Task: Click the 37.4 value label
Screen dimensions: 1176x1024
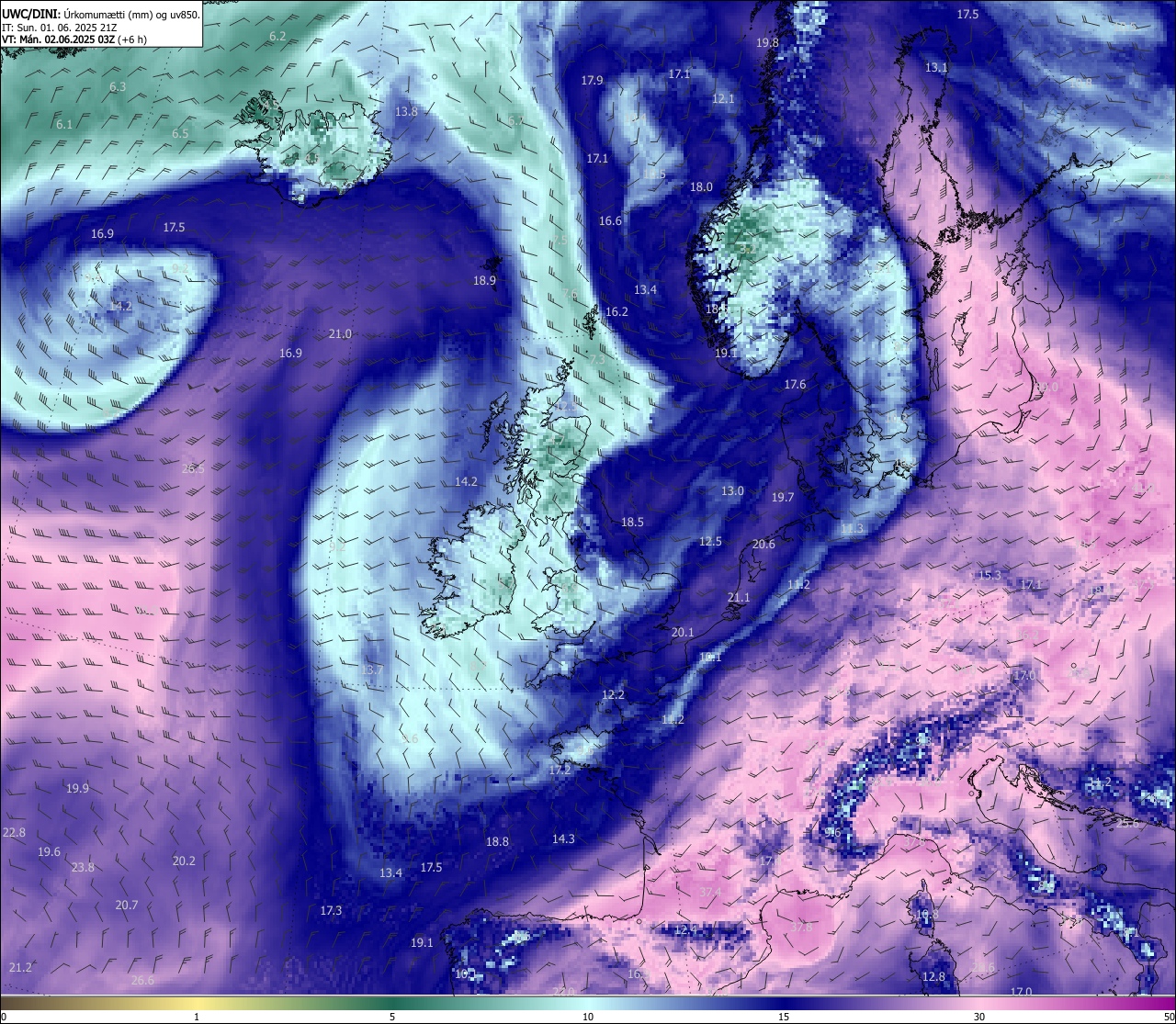Action: pyautogui.click(x=709, y=893)
